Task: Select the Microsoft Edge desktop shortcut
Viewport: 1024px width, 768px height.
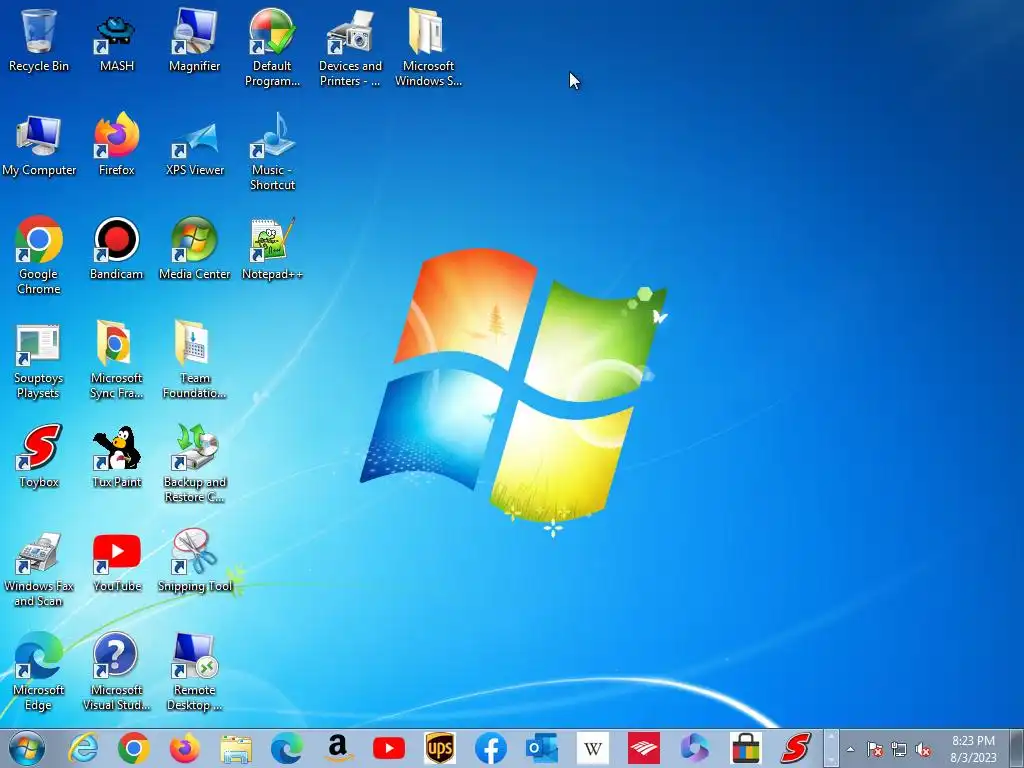Action: [39, 671]
